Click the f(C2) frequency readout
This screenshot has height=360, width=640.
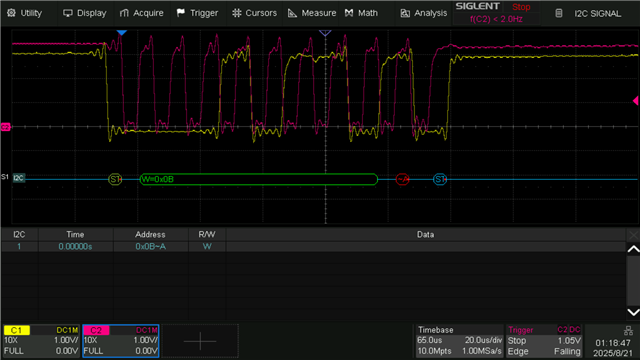point(496,19)
